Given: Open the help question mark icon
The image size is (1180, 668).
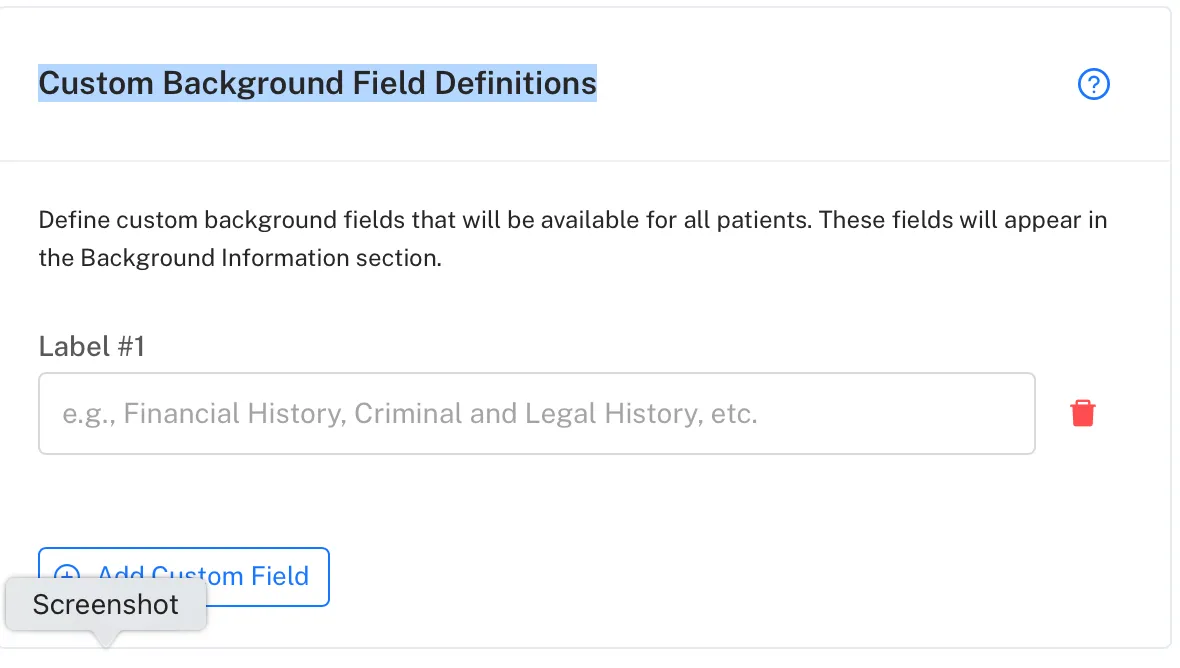Looking at the screenshot, I should coord(1093,84).
